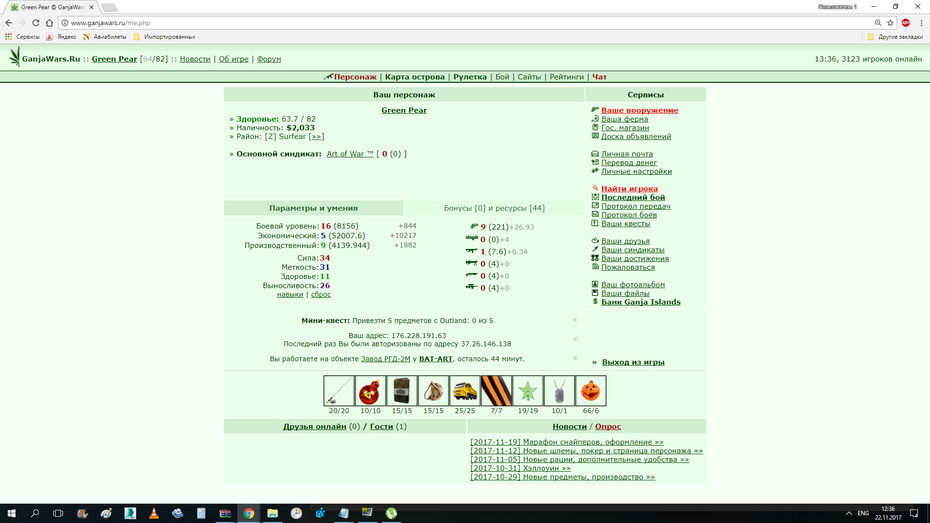Click the fishing rod item with 20/20 durability
This screenshot has height=523, width=930.
pos(339,391)
